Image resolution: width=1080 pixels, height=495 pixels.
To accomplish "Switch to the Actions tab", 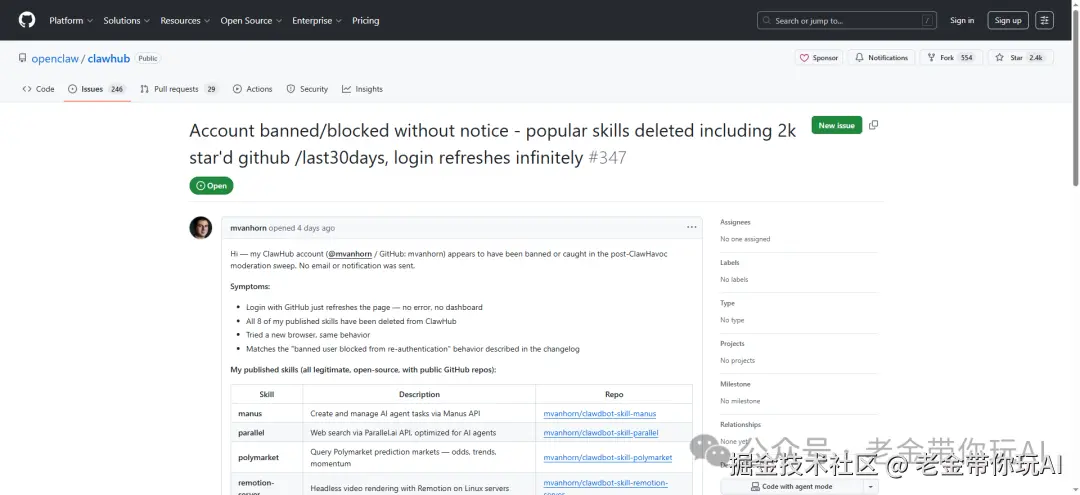I will pos(253,89).
